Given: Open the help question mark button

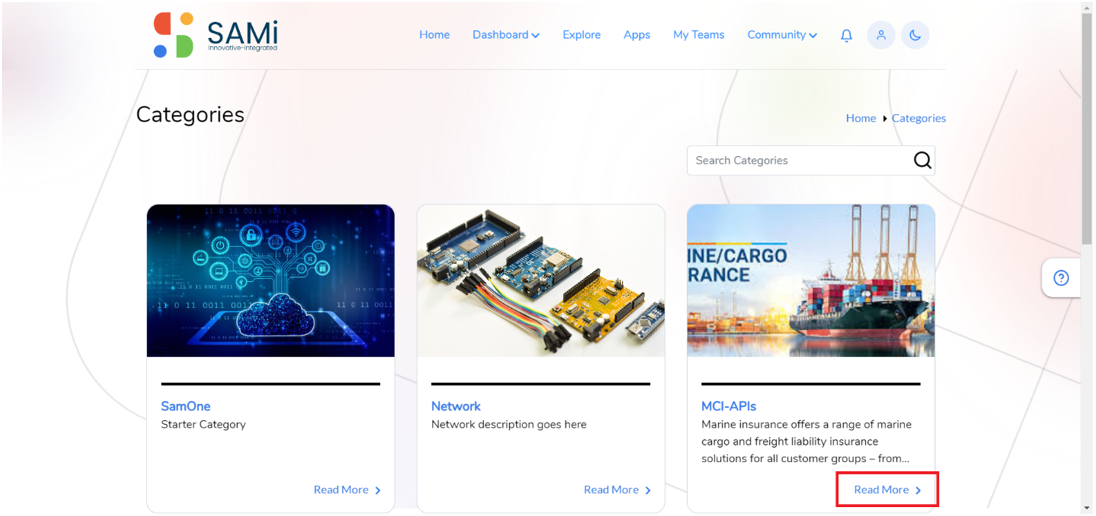Looking at the screenshot, I should click(x=1061, y=278).
